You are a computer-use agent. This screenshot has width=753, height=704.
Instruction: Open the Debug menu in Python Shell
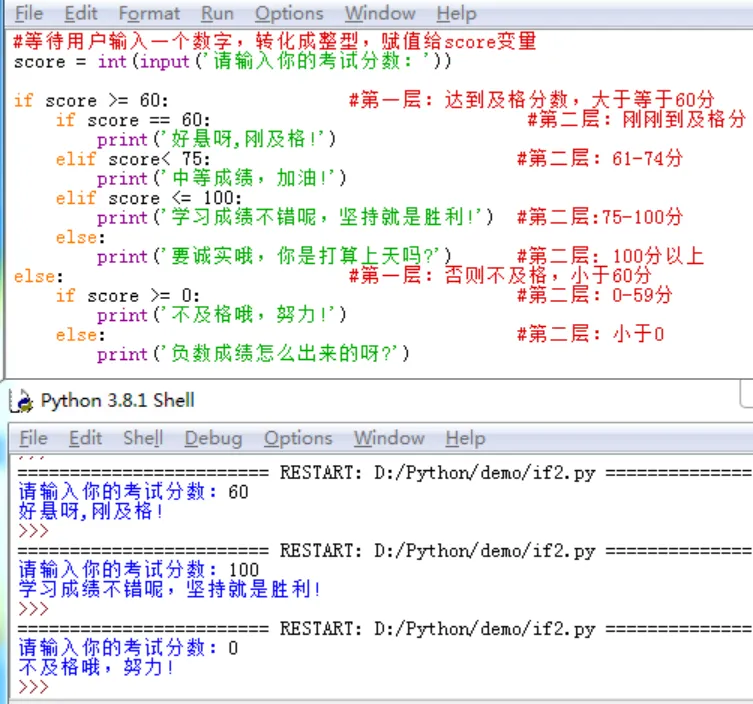pos(213,438)
